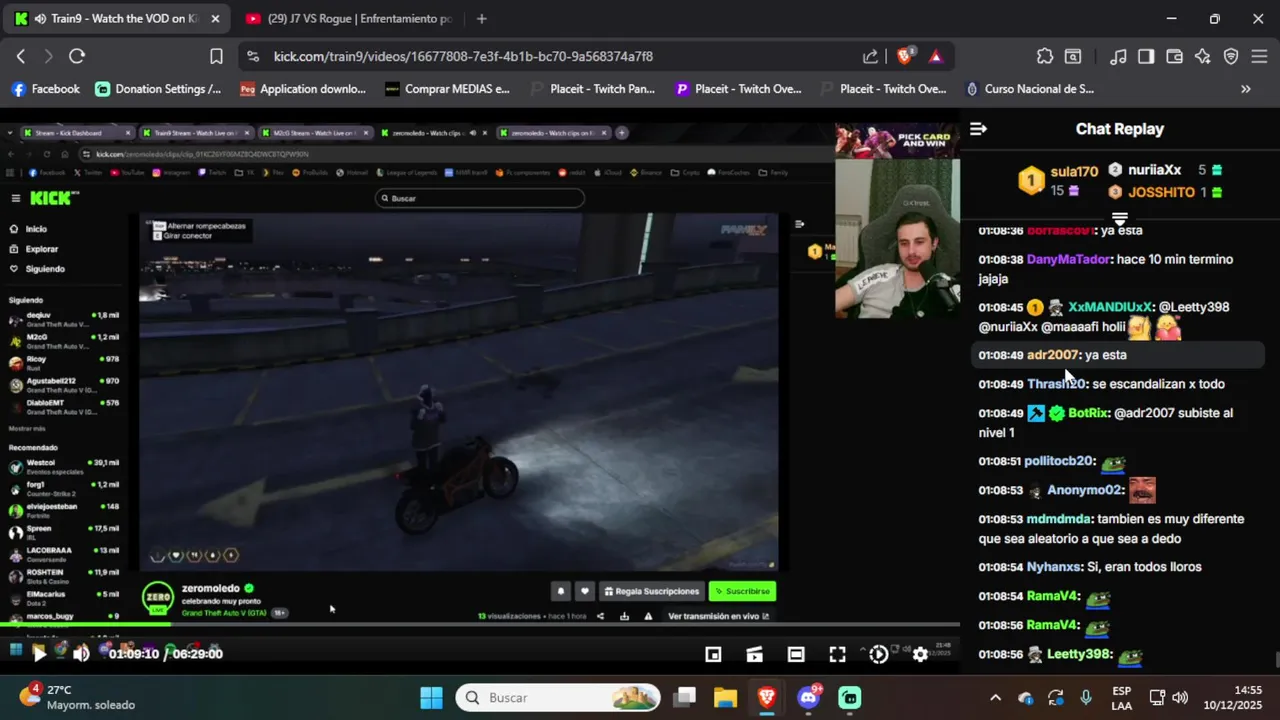Open Brave Shields lion icon

904,56
